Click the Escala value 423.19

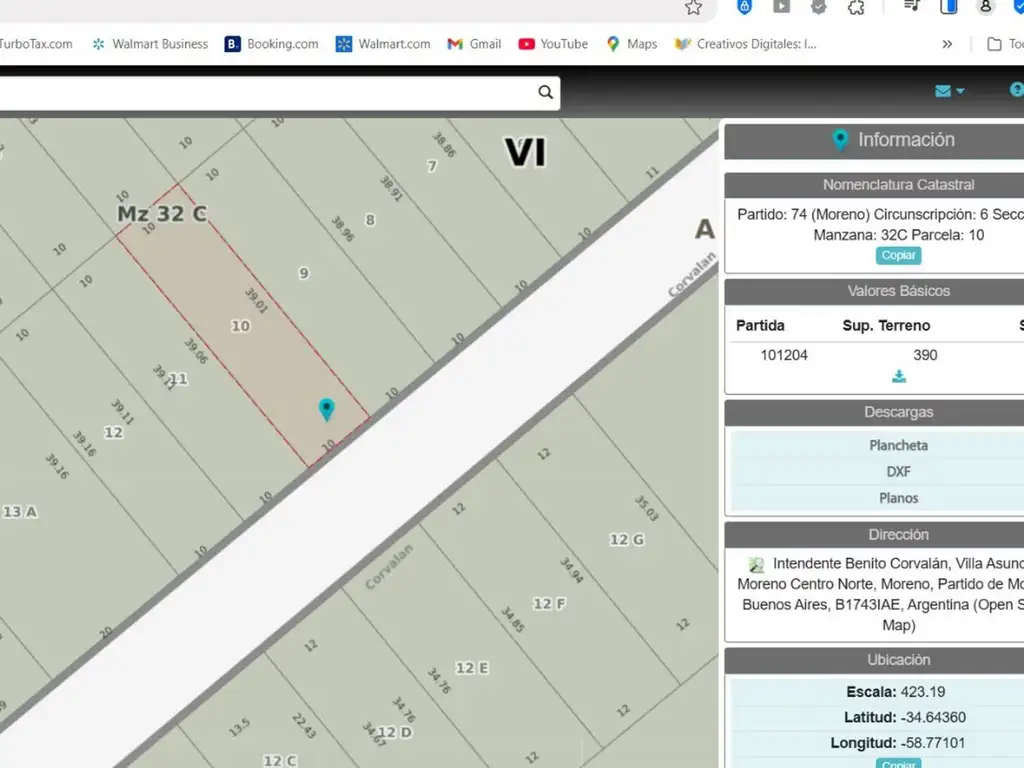923,692
